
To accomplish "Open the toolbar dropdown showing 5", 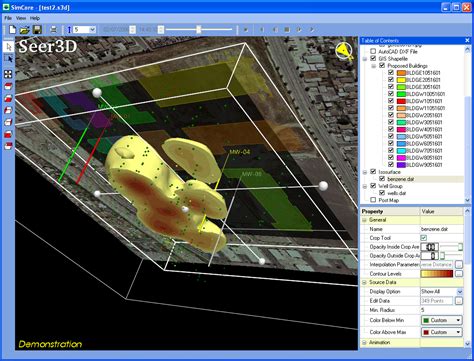I will pos(92,30).
